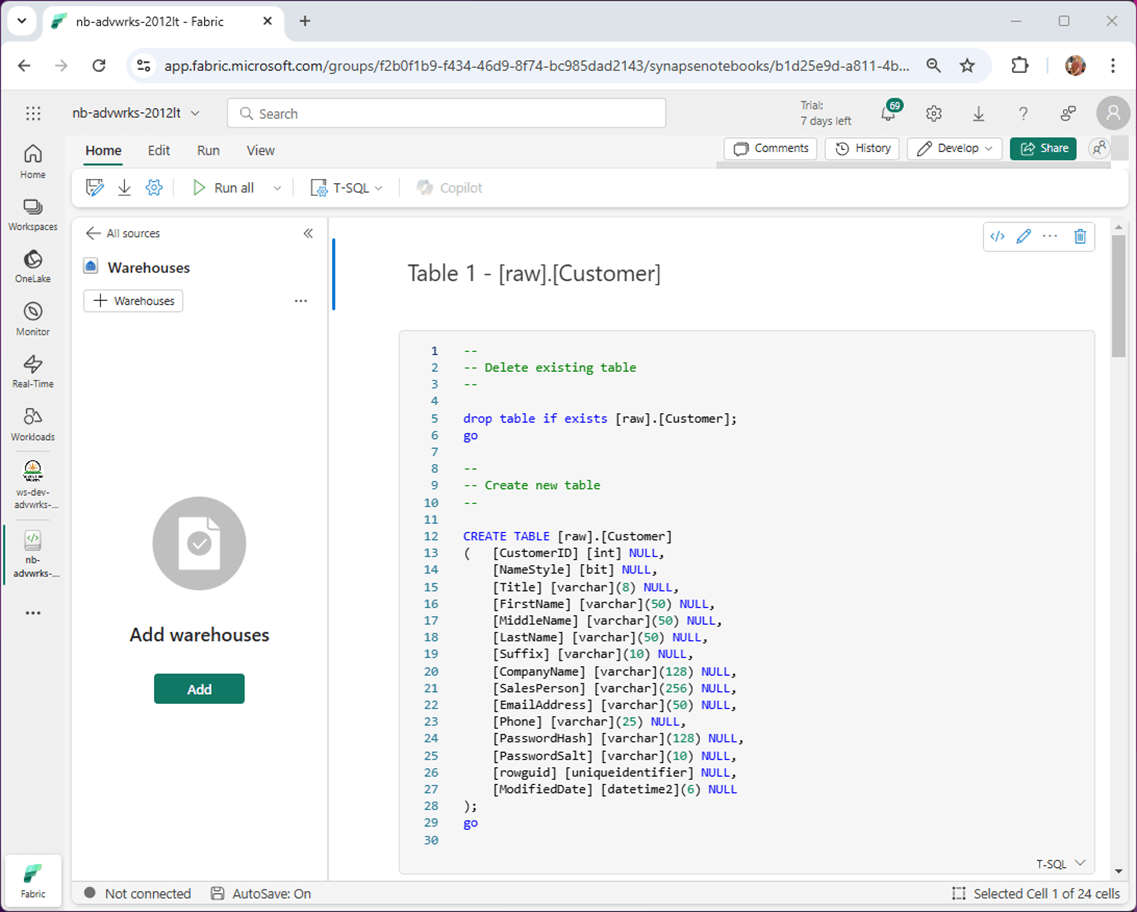This screenshot has width=1137, height=912.
Task: Click the green Add warehouses button
Action: pyautogui.click(x=199, y=689)
